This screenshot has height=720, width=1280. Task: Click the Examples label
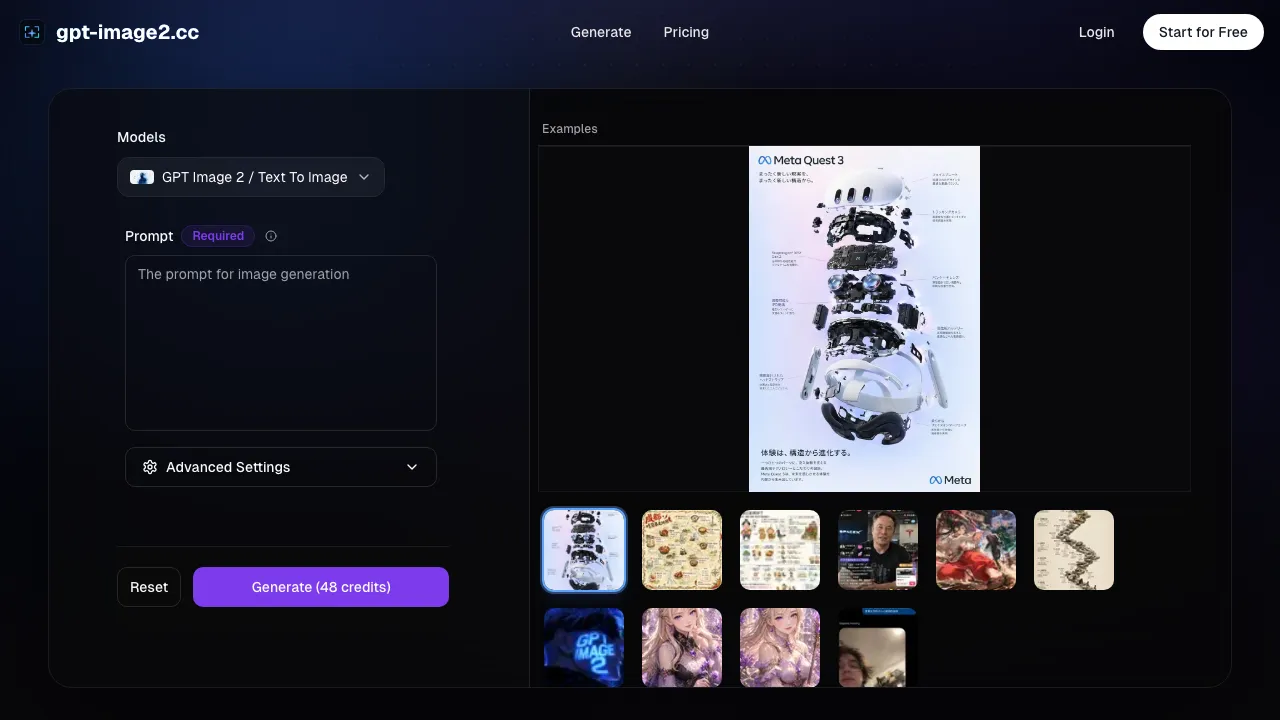[x=570, y=129]
